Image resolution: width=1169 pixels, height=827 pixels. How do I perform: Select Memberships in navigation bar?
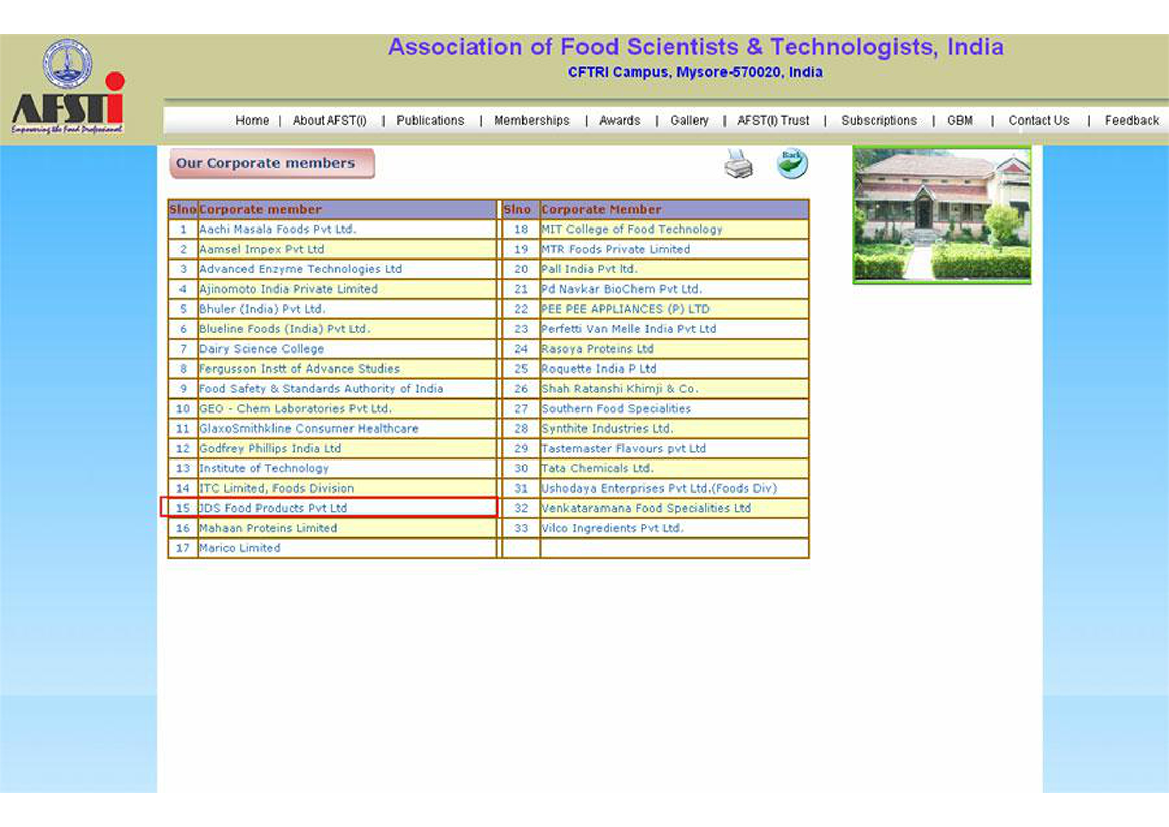531,121
